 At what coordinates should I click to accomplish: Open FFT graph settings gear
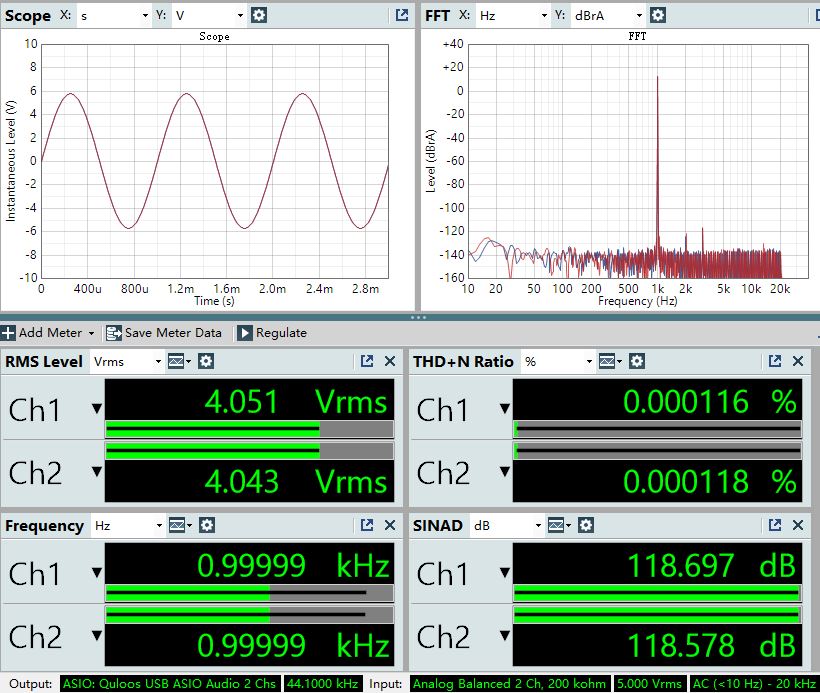pos(657,15)
